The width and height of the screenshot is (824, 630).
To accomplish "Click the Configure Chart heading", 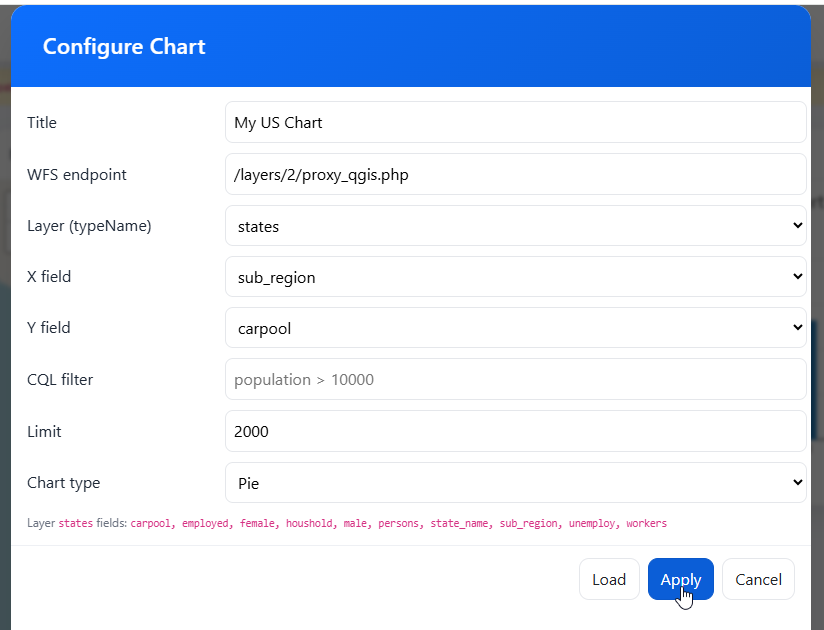I will coord(124,46).
